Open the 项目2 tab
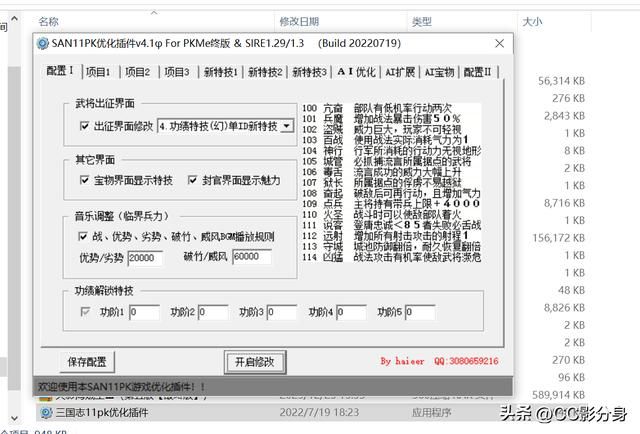The height and width of the screenshot is (434, 640). pos(138,72)
